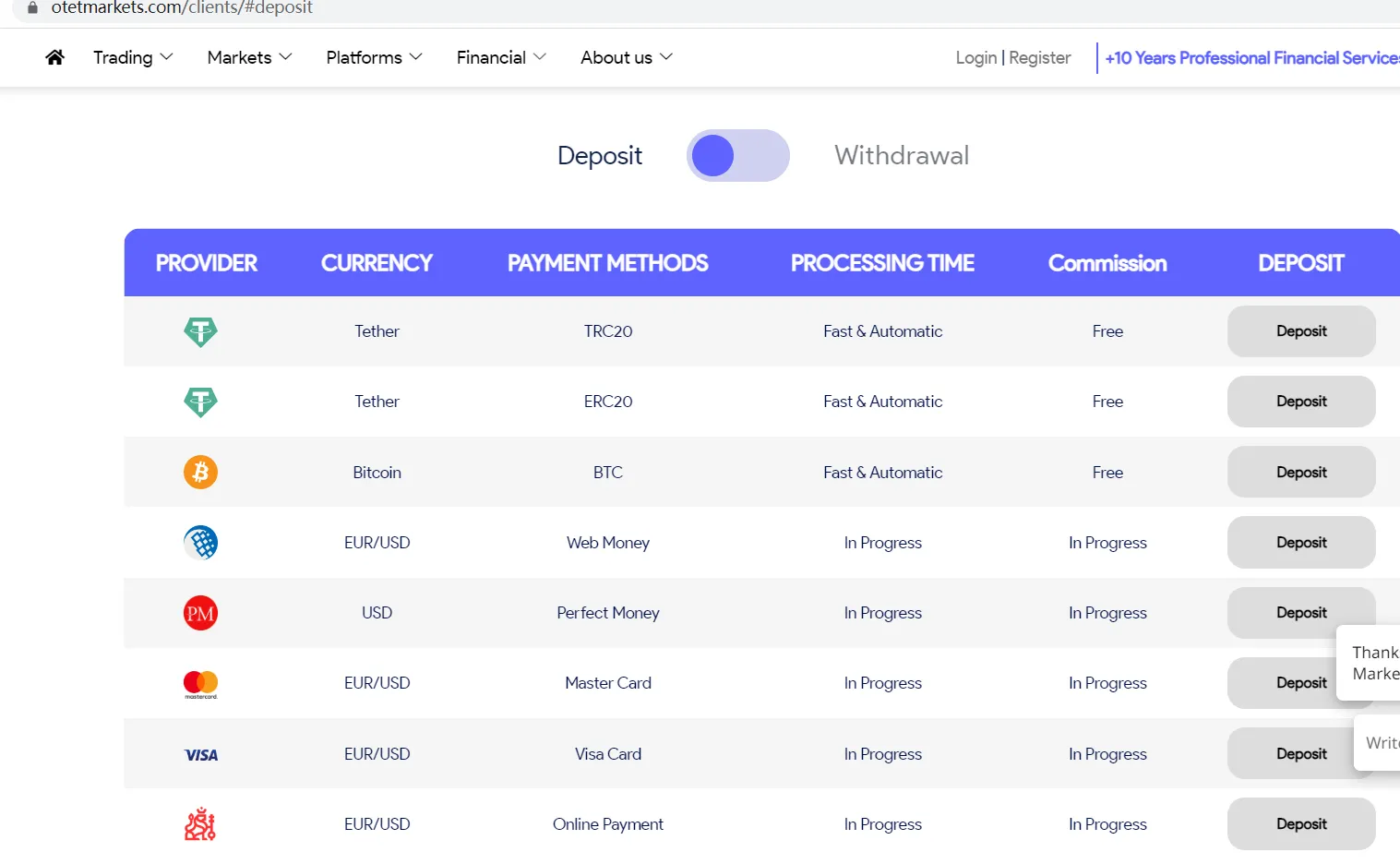Click the CURRENCY column header
This screenshot has height=864, width=1400.
(377, 263)
